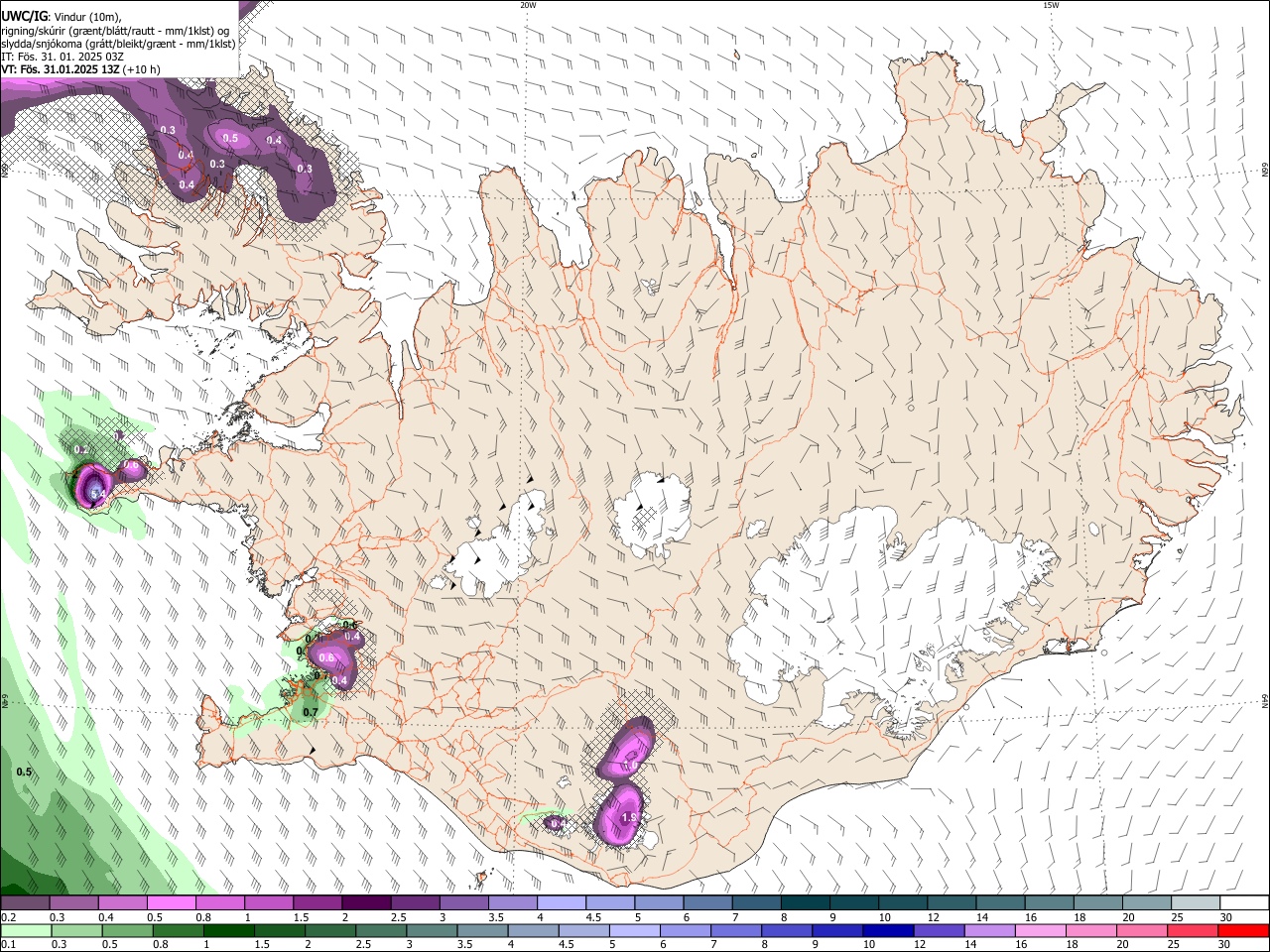1270x952 pixels.
Task: Click the '1.9' snowfall value on the map
Action: click(x=628, y=818)
